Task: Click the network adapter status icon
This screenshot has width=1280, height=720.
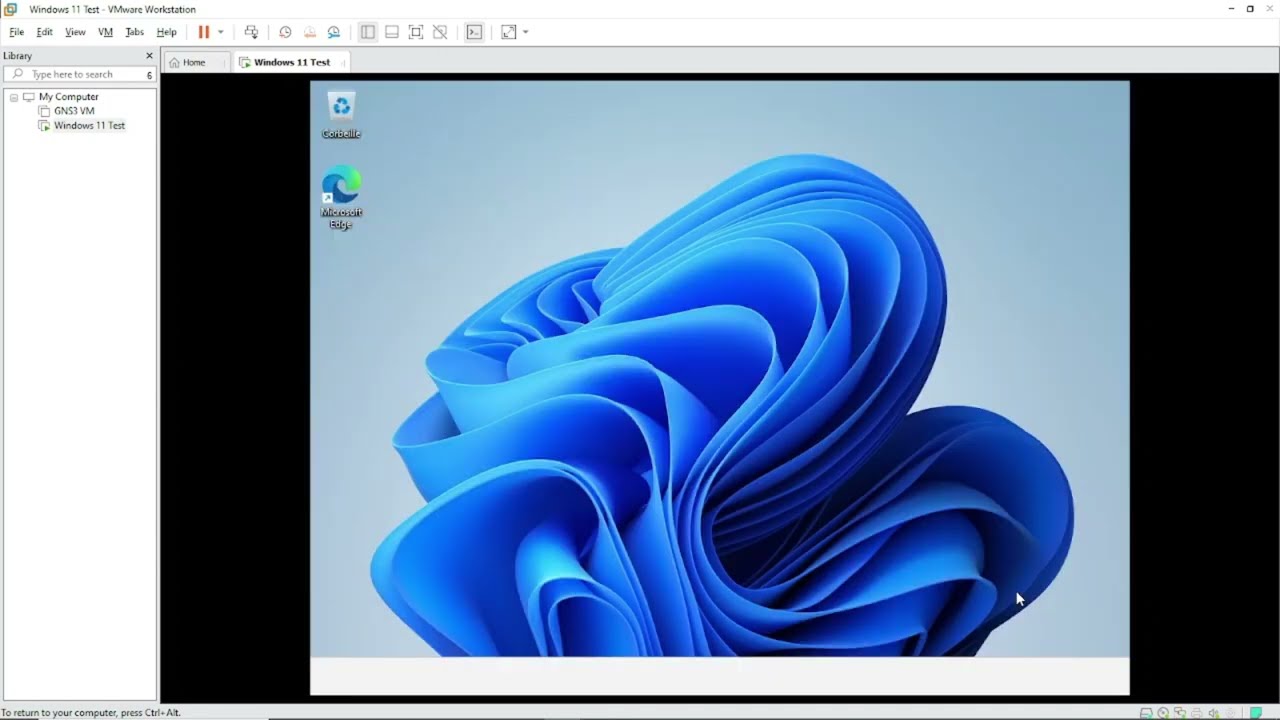Action: [x=1180, y=713]
